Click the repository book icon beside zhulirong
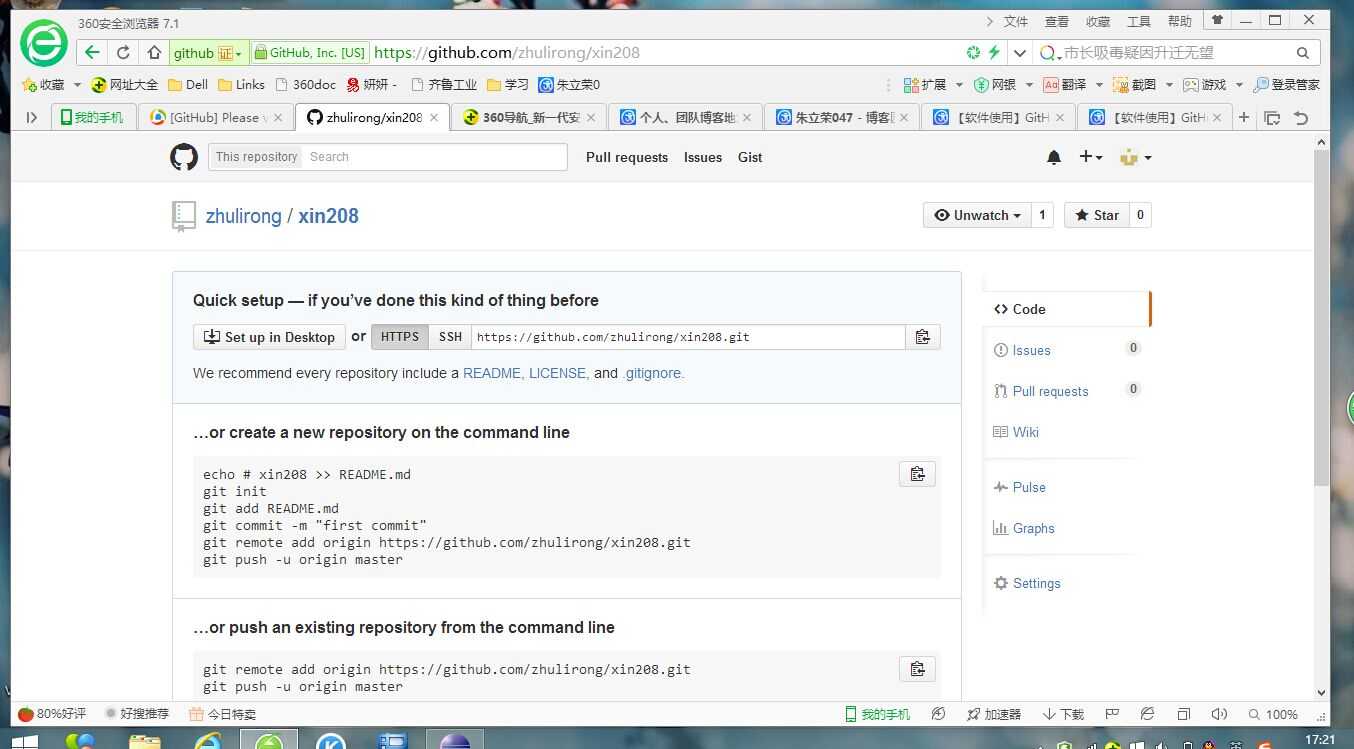 point(183,216)
